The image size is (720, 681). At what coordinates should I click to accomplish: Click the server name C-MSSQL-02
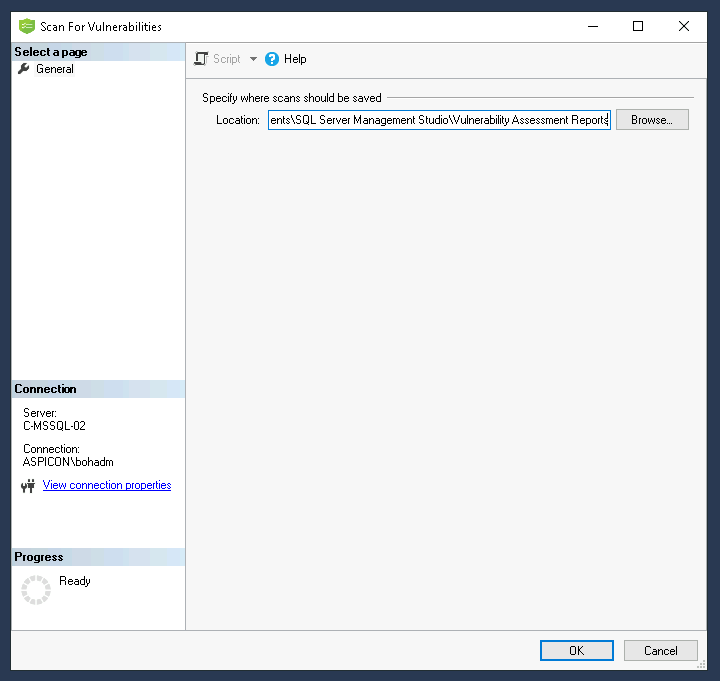[54, 426]
